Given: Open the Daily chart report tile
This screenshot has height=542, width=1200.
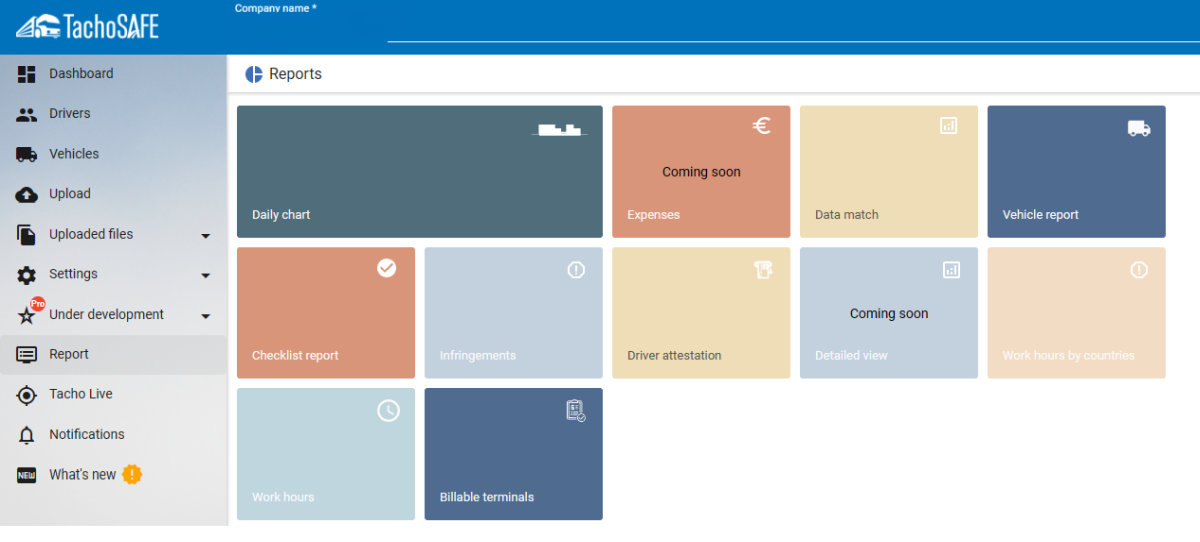Looking at the screenshot, I should [419, 171].
